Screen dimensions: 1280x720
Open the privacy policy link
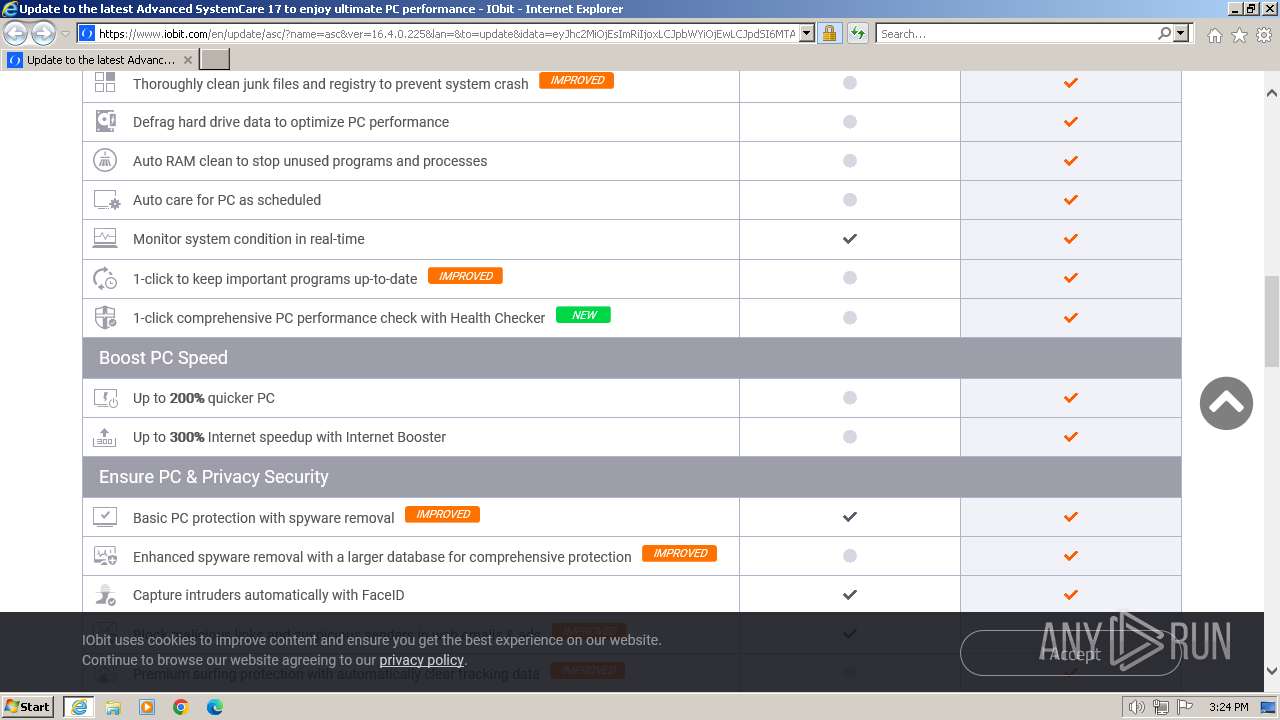(x=421, y=660)
